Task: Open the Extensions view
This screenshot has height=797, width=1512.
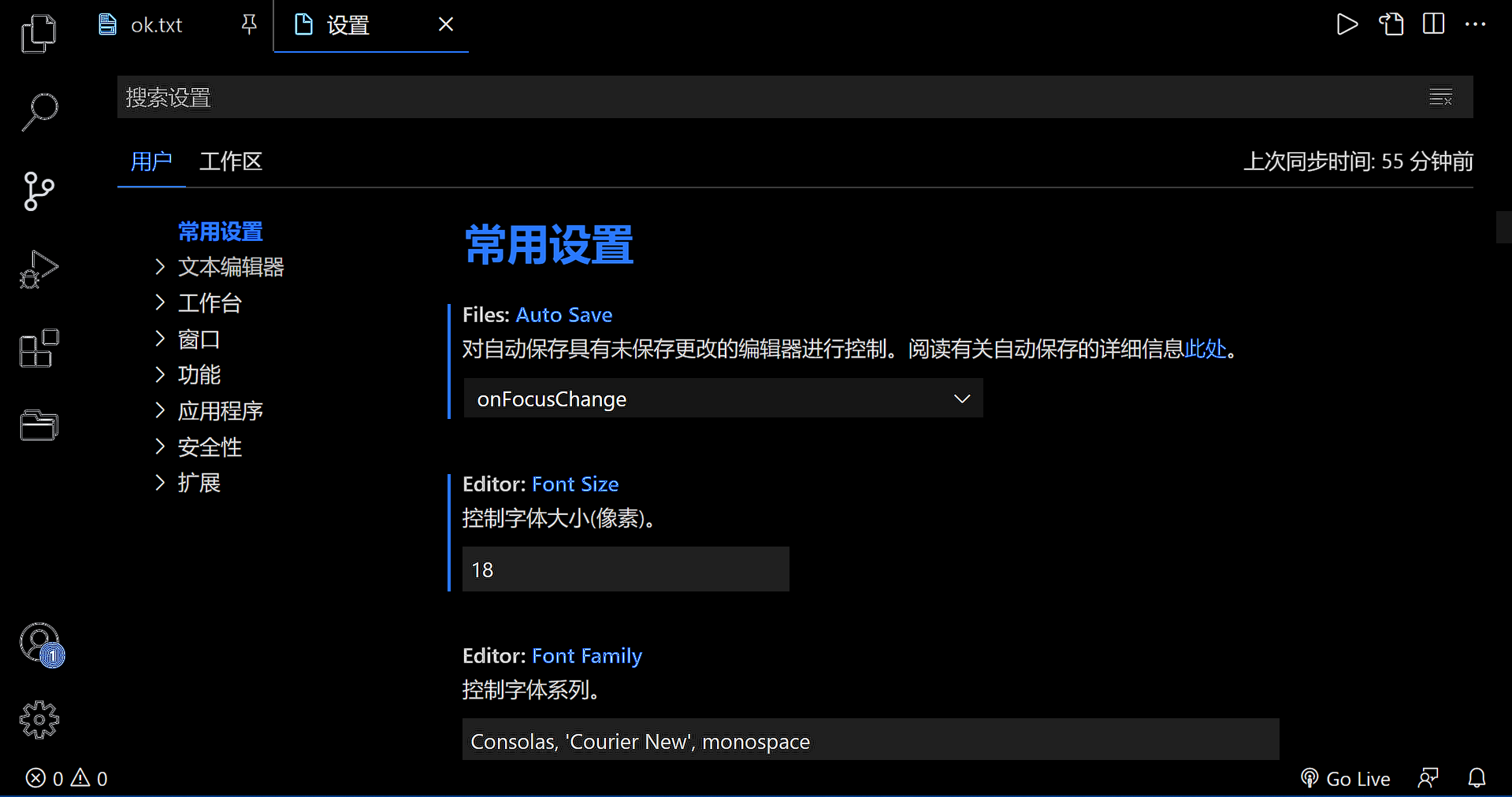Action: [39, 348]
